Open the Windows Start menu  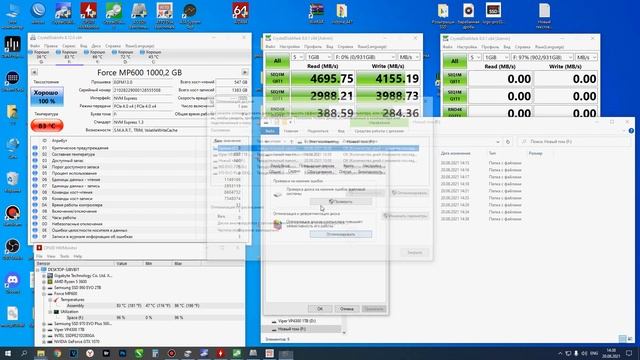click(x=8, y=353)
